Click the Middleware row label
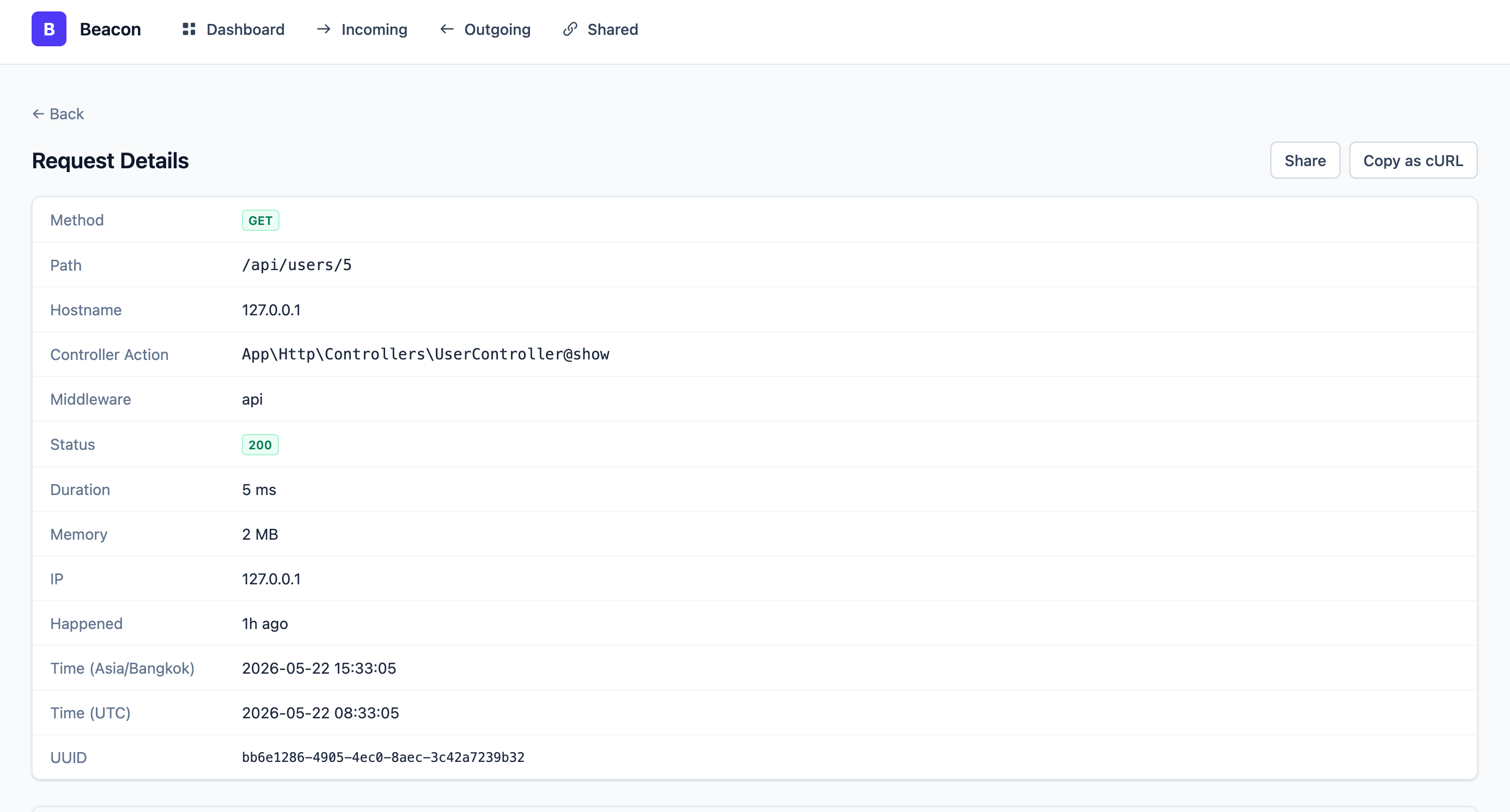The height and width of the screenshot is (812, 1510). [91, 400]
